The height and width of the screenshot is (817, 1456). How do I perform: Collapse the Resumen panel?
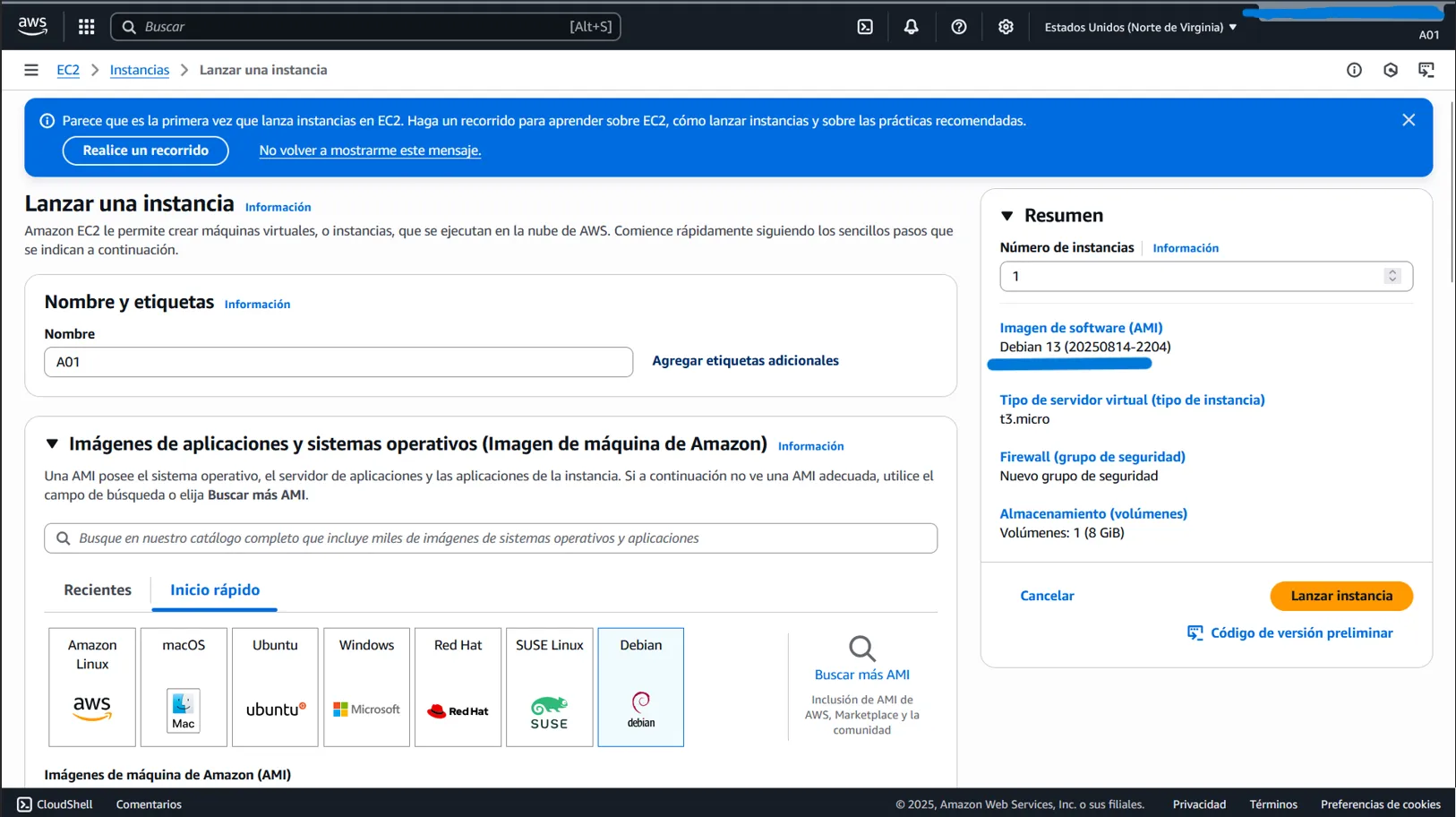pos(1007,216)
